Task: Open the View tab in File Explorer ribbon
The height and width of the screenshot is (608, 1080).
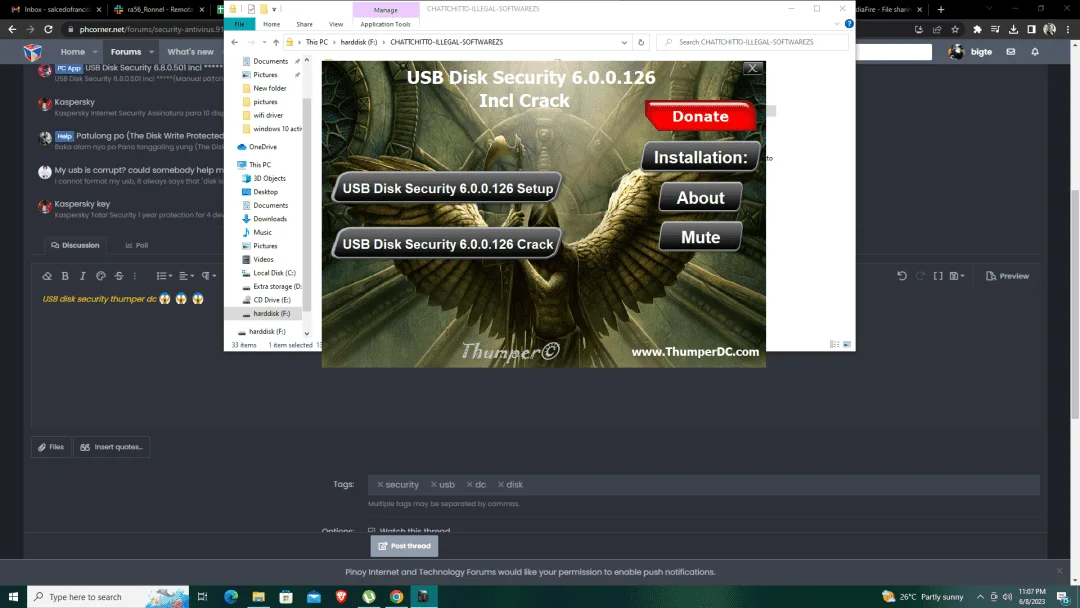Action: (x=335, y=24)
